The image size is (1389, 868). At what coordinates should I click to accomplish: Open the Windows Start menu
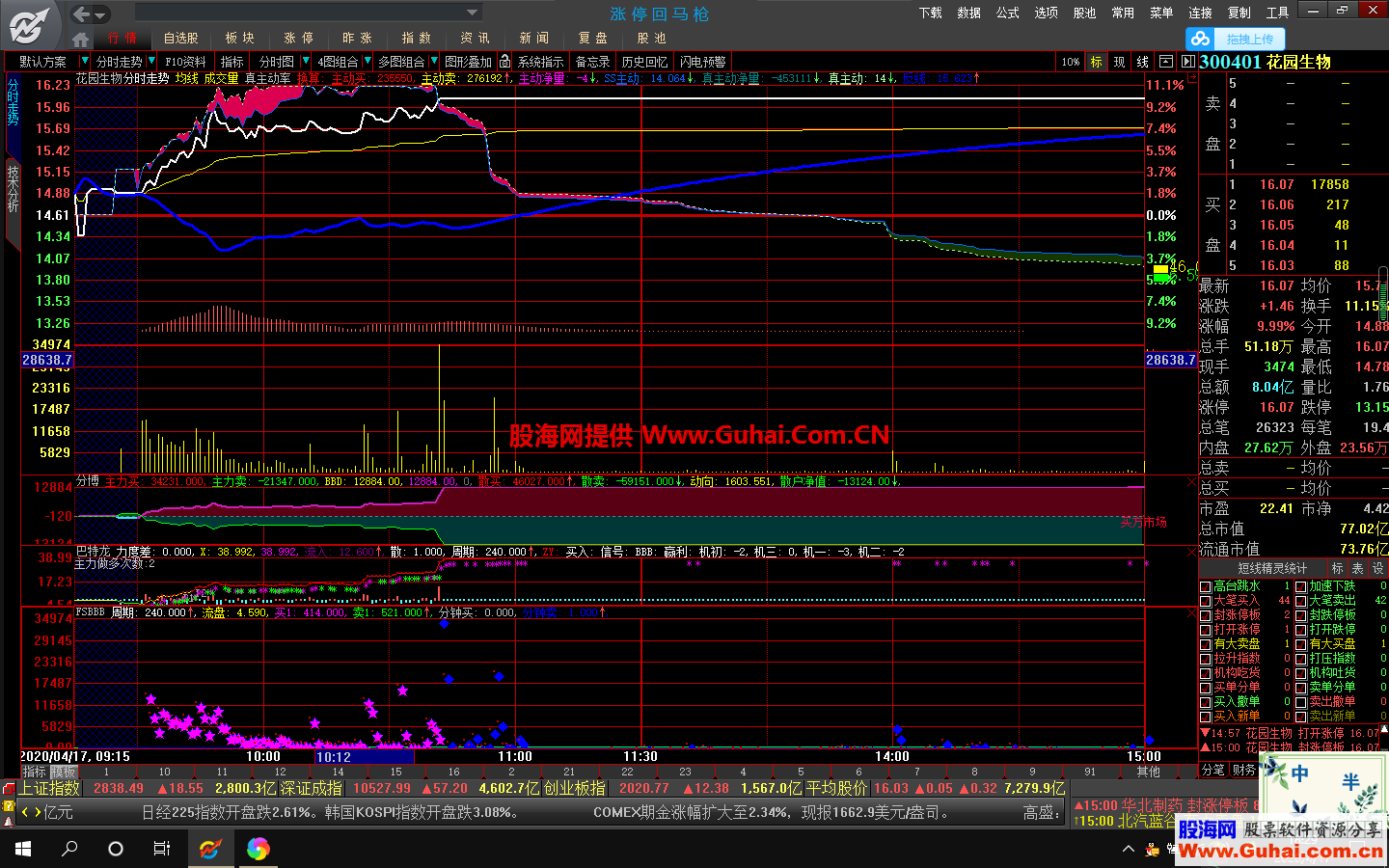pyautogui.click(x=23, y=849)
